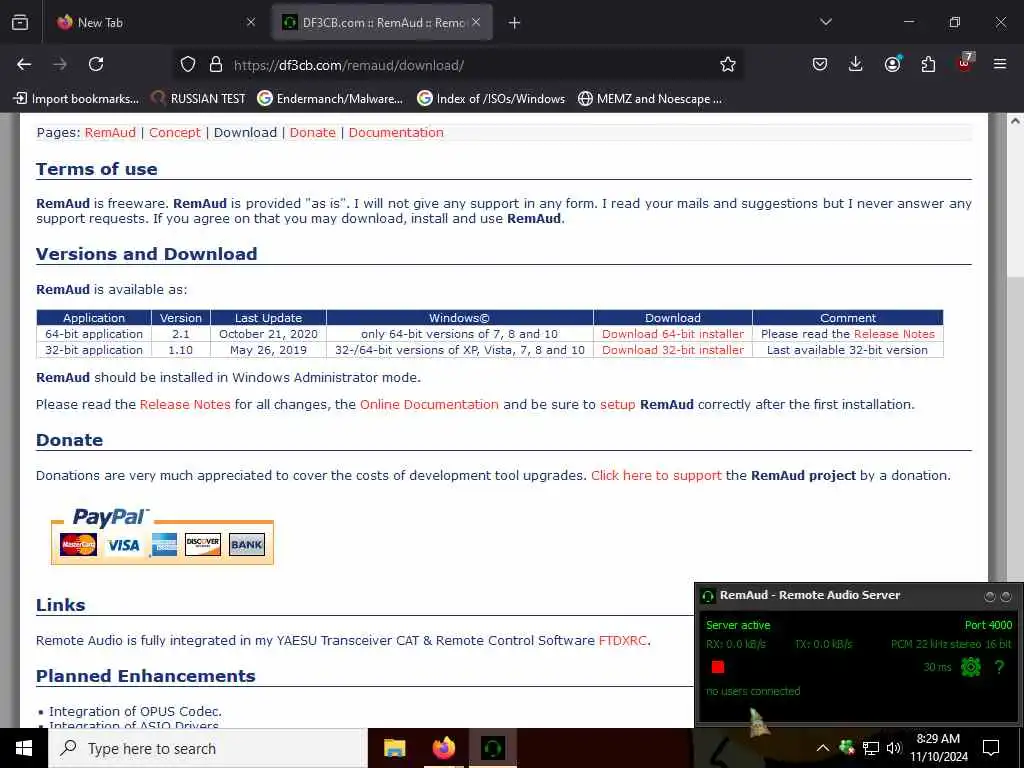Open File Explorer from the taskbar
The width and height of the screenshot is (1024, 768).
[x=394, y=748]
